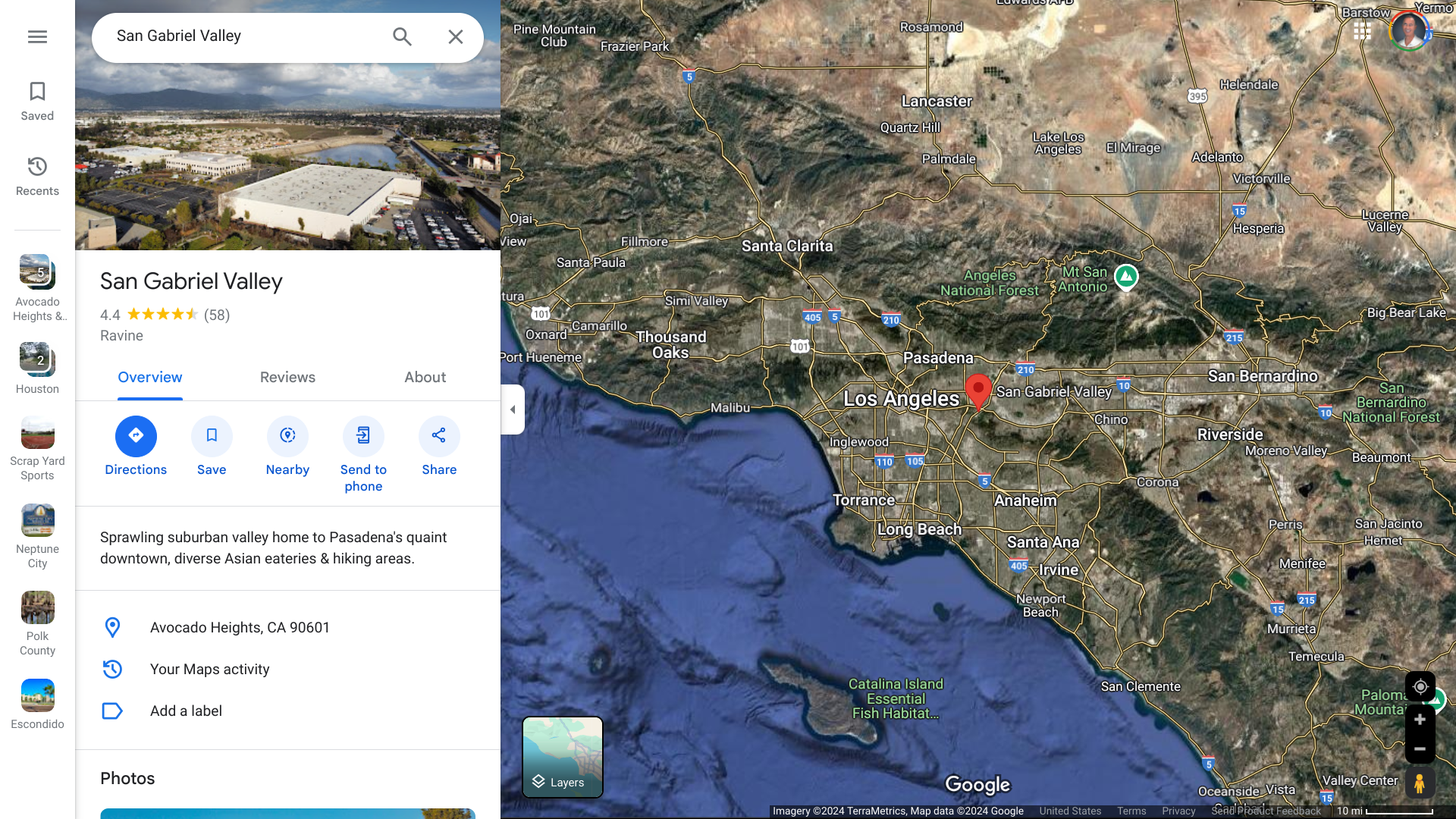
Task: Open the hamburger main menu
Action: (37, 36)
